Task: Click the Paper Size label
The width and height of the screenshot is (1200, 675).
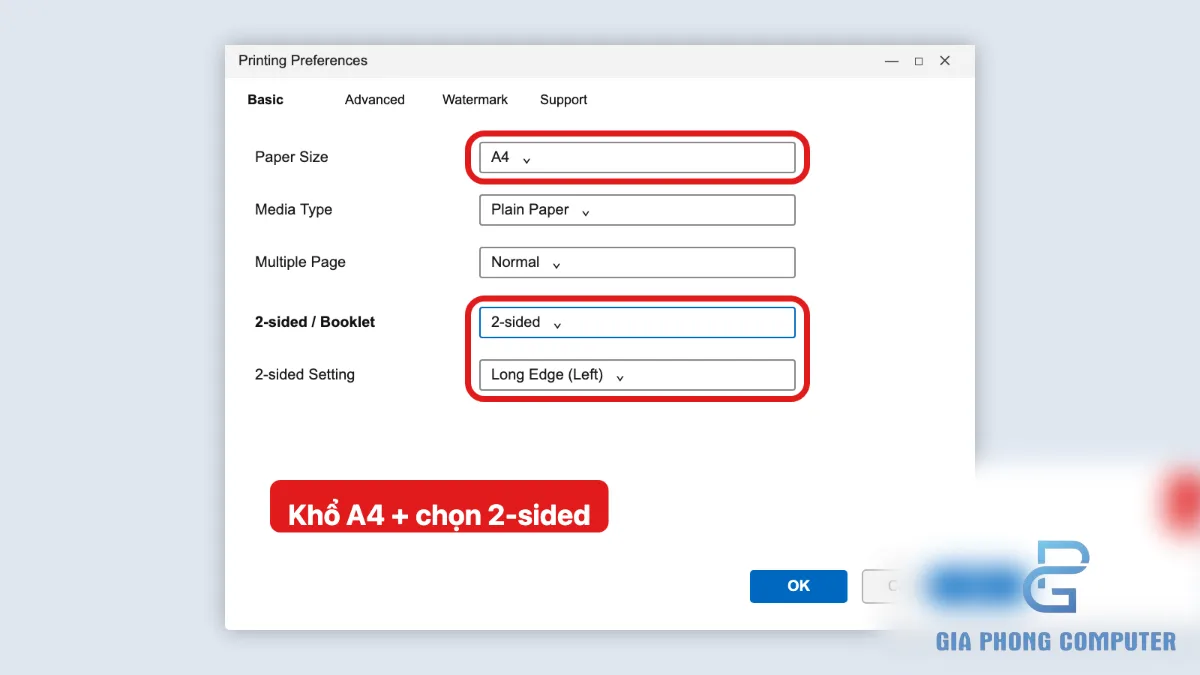Action: point(291,157)
